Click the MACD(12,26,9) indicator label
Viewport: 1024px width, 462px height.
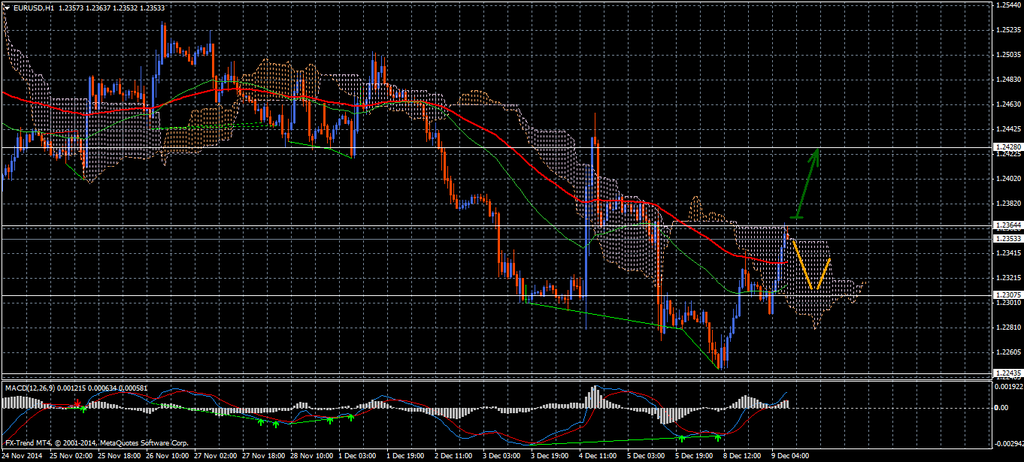[29, 386]
